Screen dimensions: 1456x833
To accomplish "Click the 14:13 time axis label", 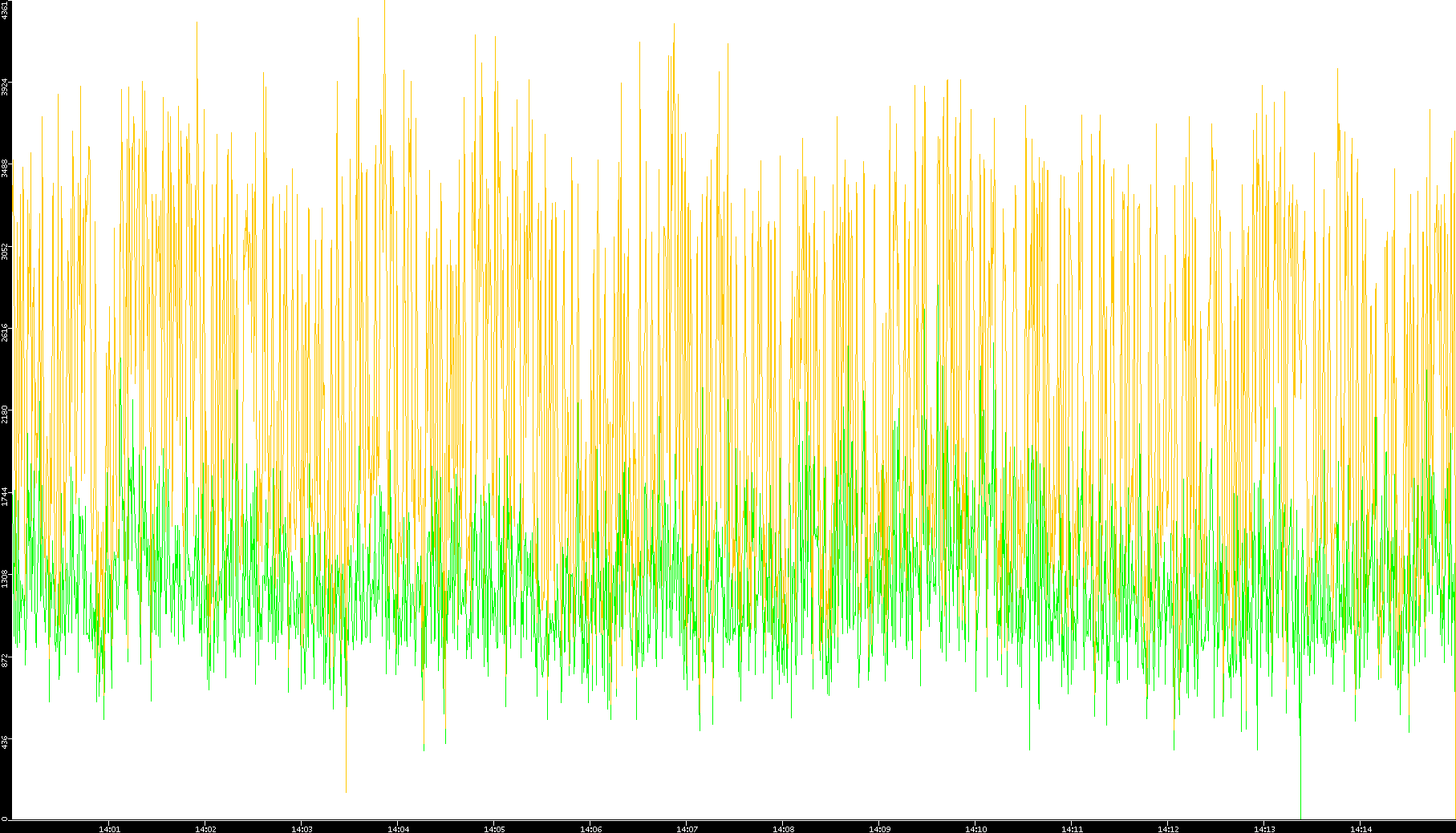I will (1264, 829).
